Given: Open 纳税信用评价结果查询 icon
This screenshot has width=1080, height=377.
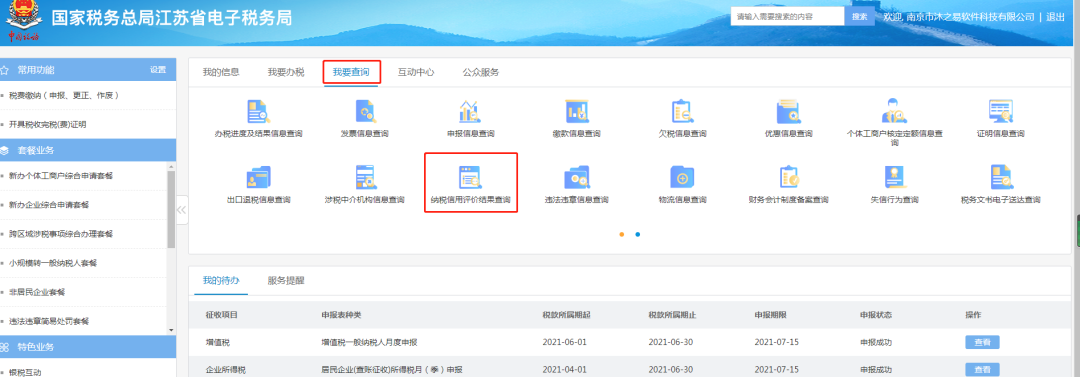Looking at the screenshot, I should point(470,177).
